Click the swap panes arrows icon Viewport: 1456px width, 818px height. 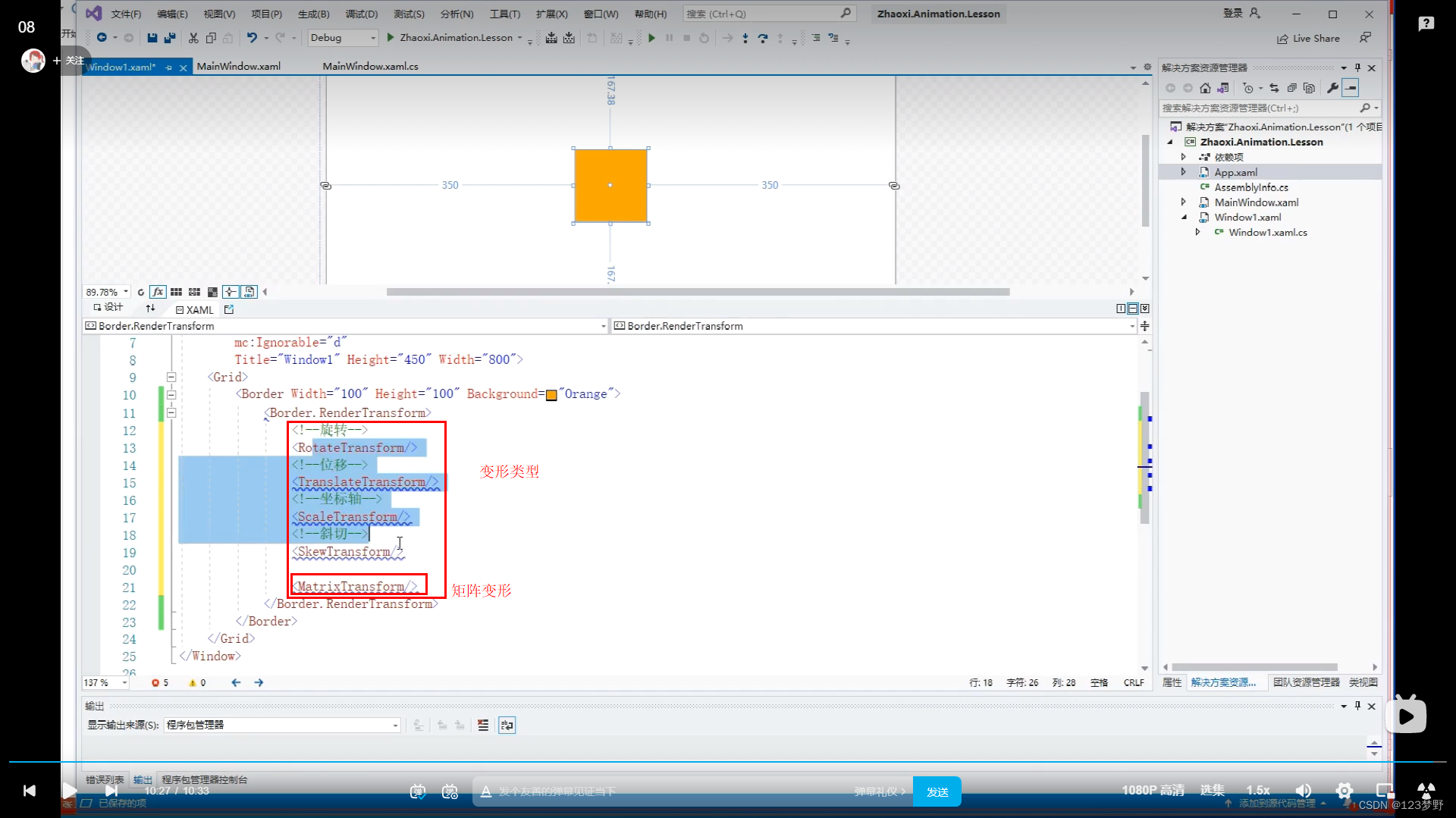150,309
